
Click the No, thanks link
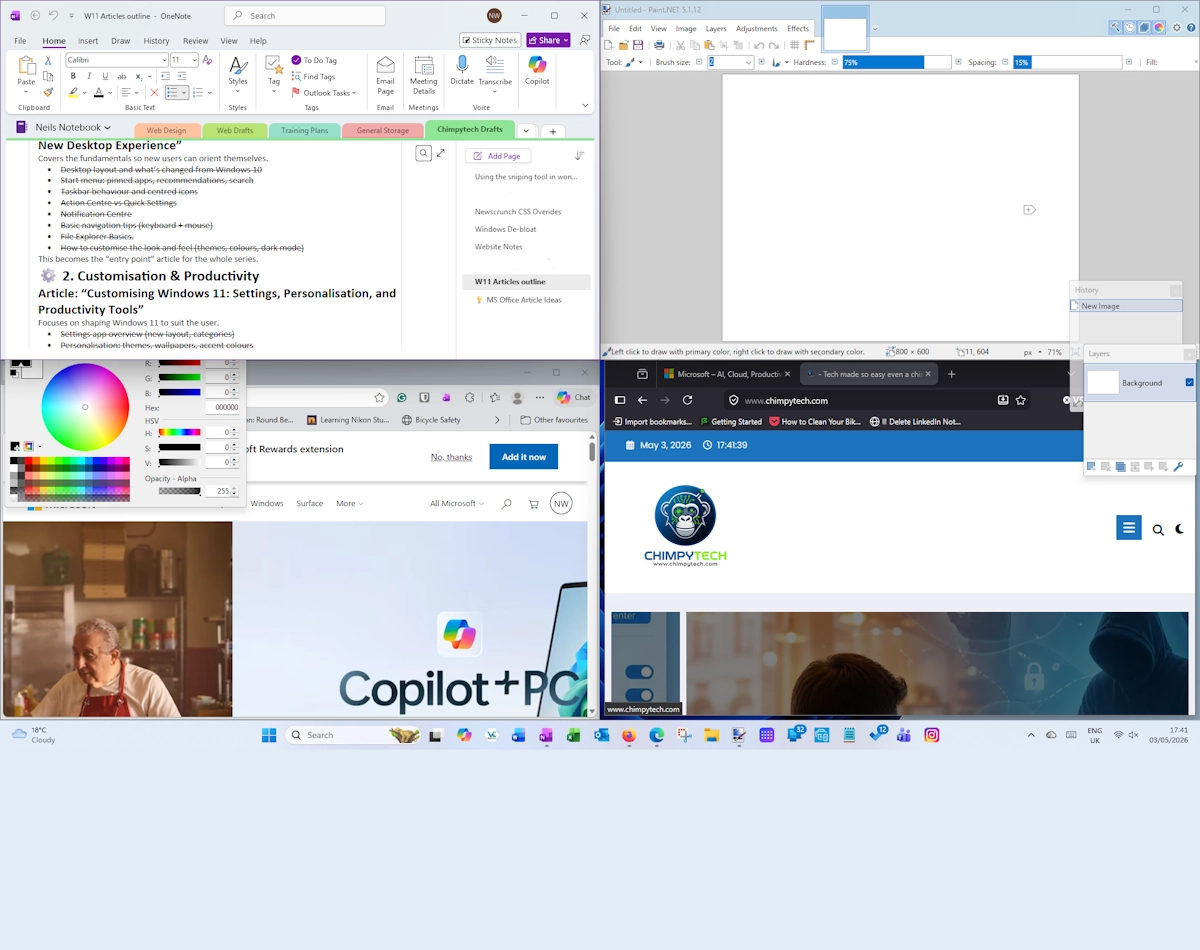451,457
